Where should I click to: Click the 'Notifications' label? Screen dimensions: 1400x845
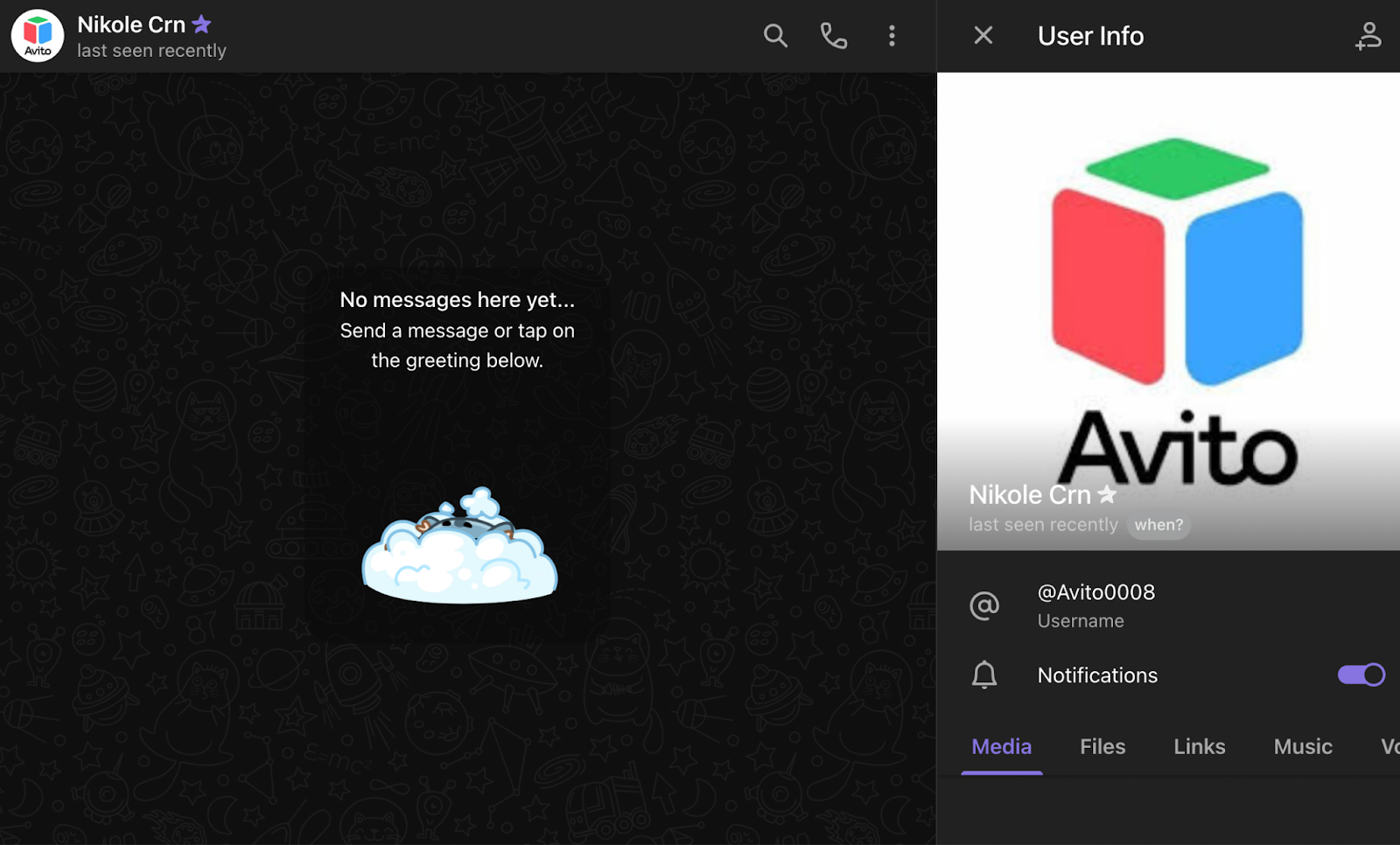[1097, 675]
